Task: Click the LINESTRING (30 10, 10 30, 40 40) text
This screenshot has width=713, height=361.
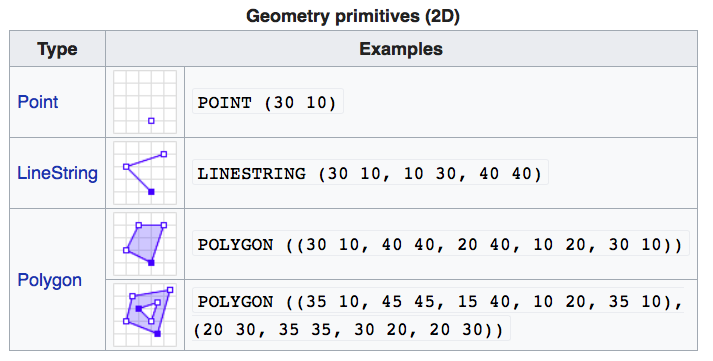Action: click(x=370, y=173)
